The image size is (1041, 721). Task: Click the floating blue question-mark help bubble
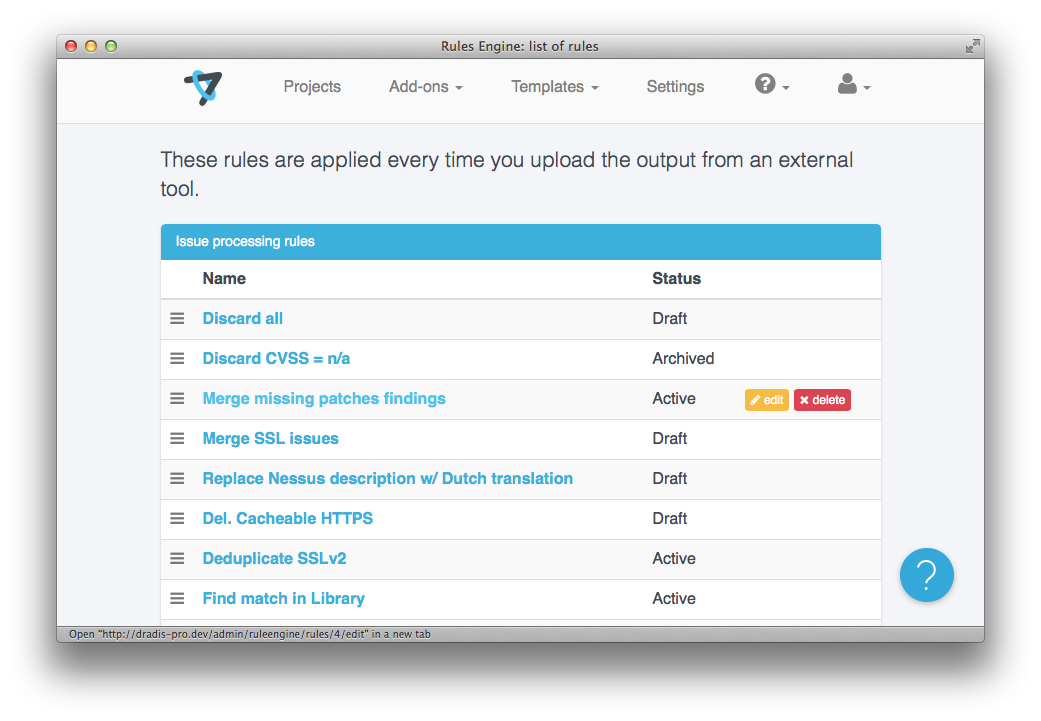(x=926, y=575)
